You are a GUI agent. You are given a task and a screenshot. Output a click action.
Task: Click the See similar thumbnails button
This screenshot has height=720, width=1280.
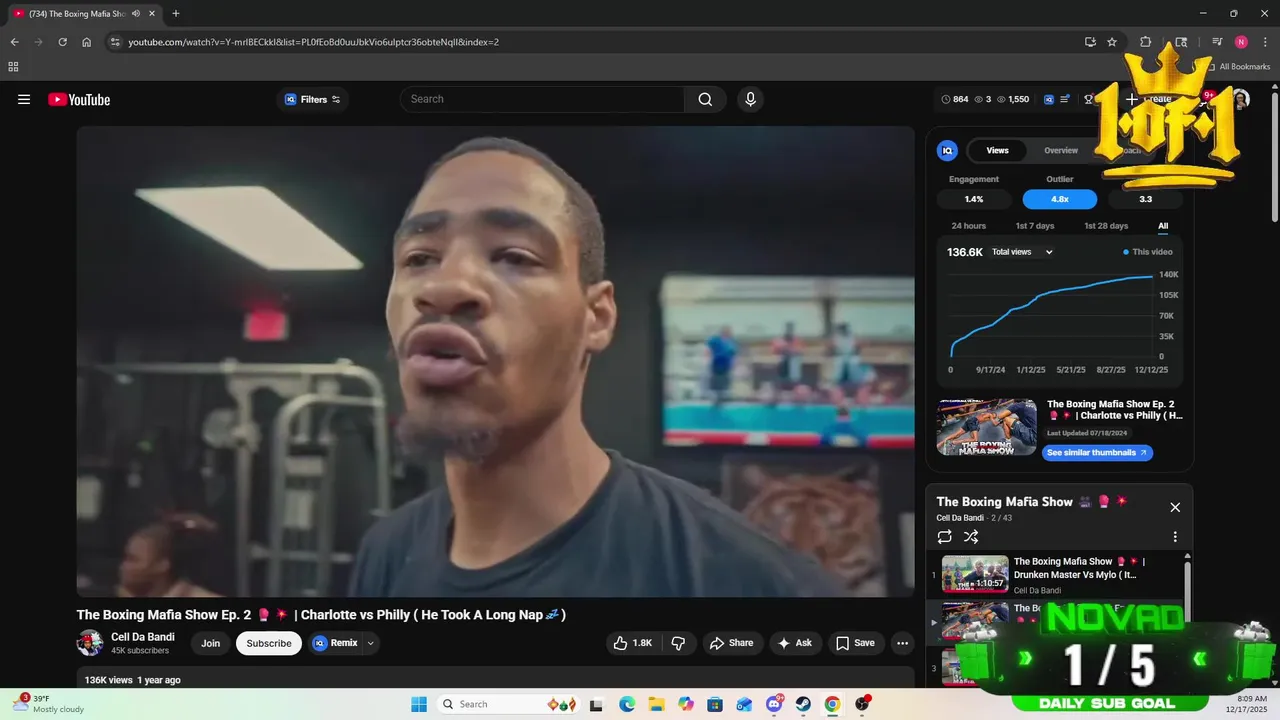click(1097, 452)
